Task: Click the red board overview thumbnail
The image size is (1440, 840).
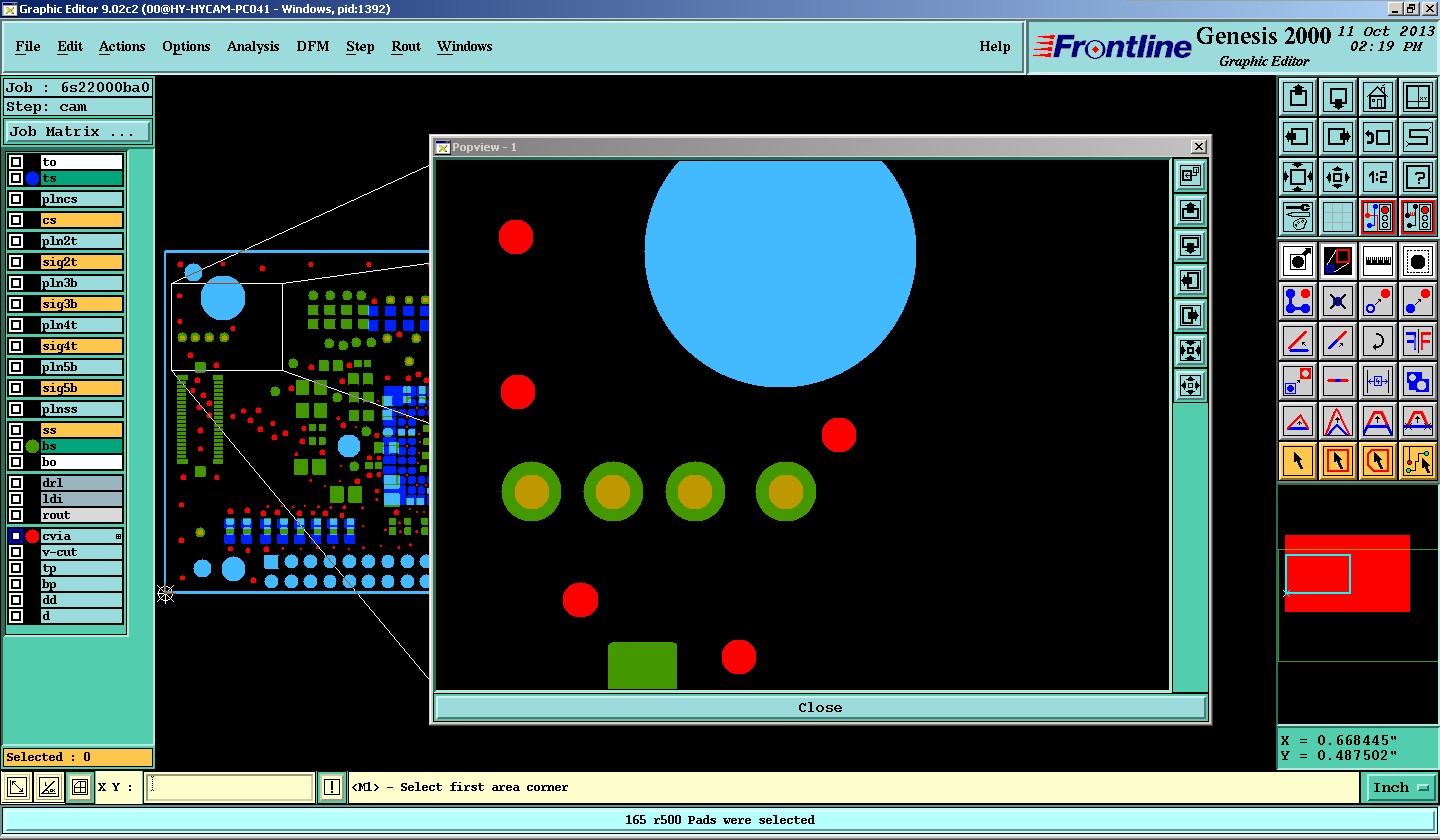Action: tap(1347, 573)
